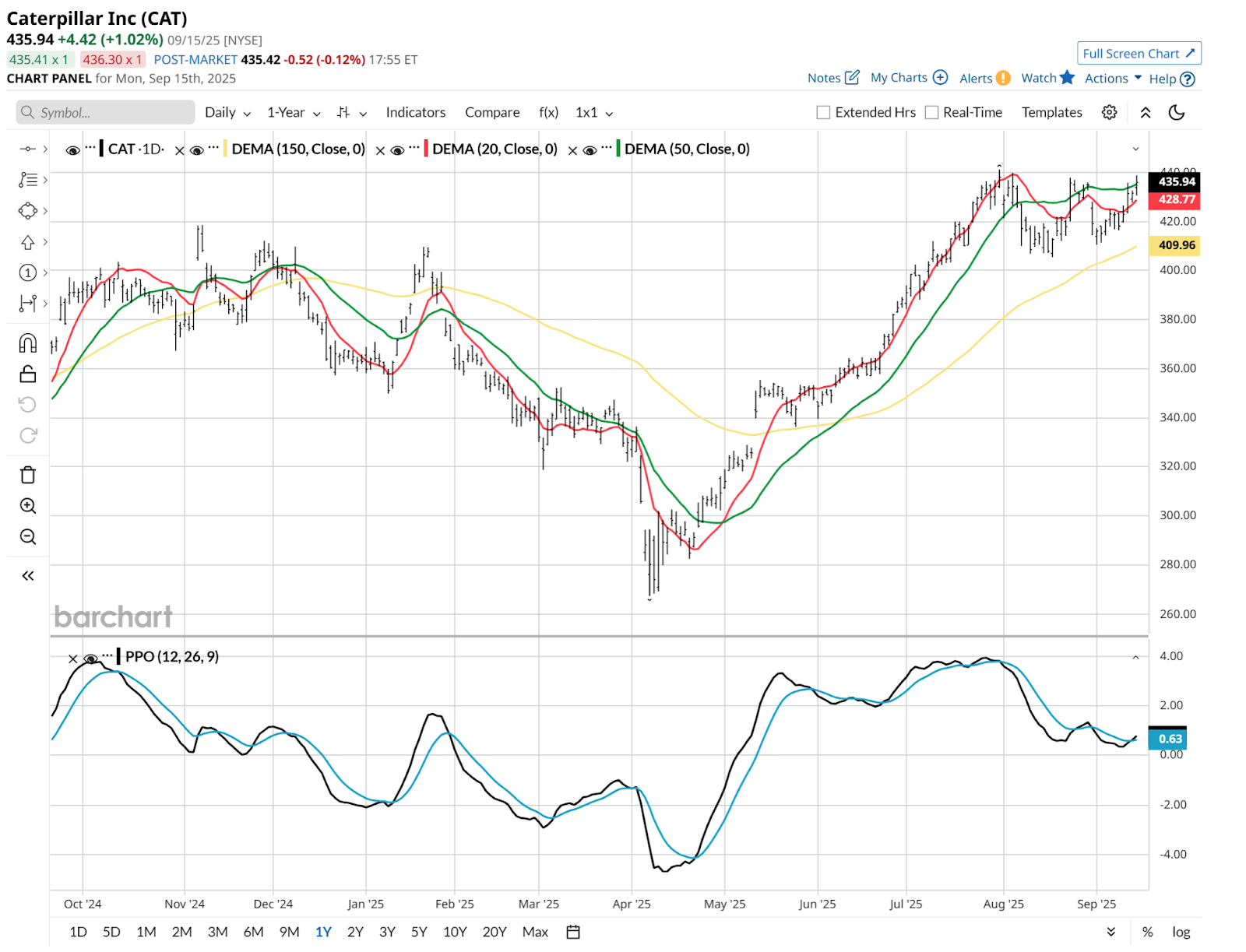
Task: Open the Templates menu
Action: tap(1052, 112)
